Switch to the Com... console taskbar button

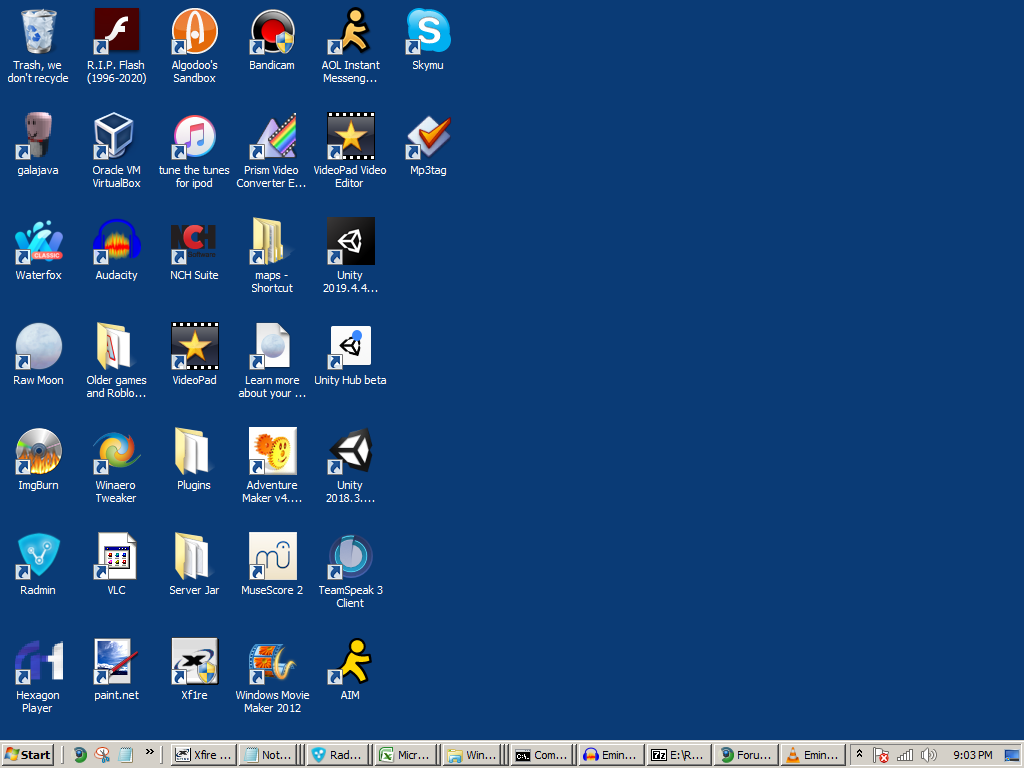(542, 755)
